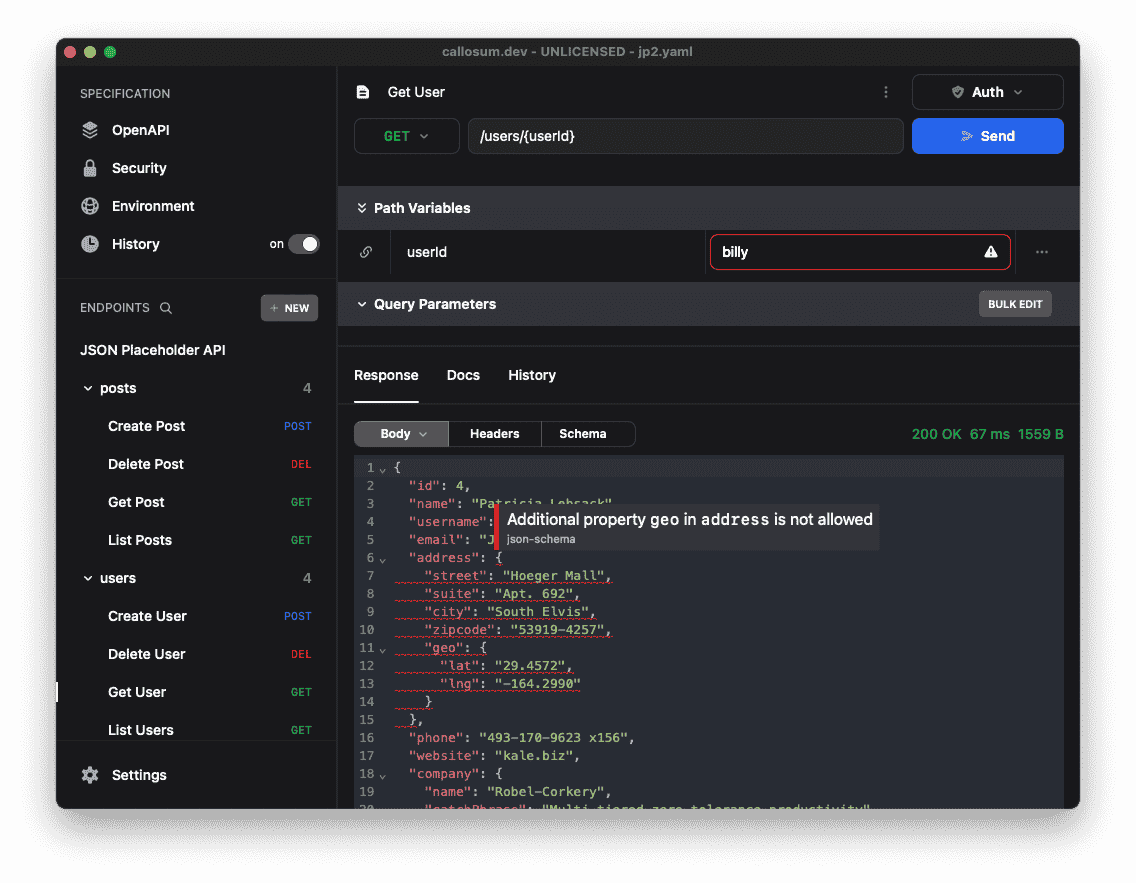Viewport: 1136px width, 883px height.
Task: Switch to the Docs tab
Action: tap(463, 375)
